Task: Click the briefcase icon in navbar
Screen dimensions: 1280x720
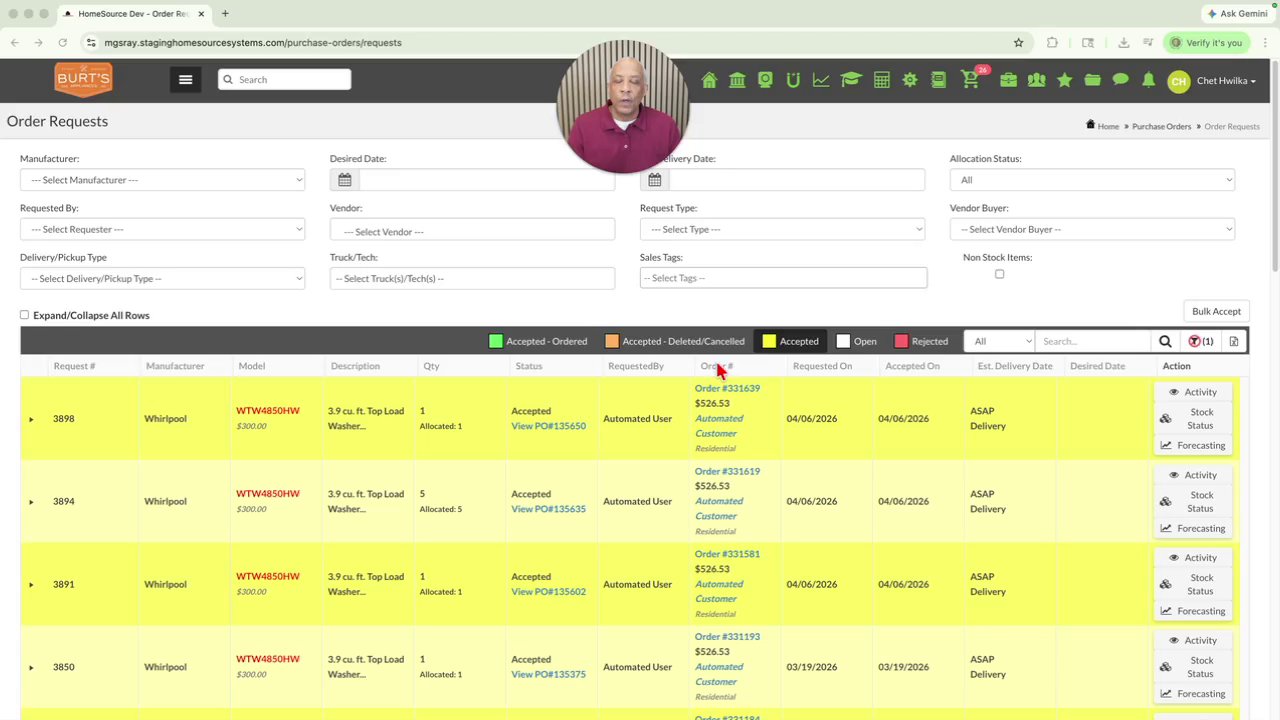Action: click(1008, 80)
